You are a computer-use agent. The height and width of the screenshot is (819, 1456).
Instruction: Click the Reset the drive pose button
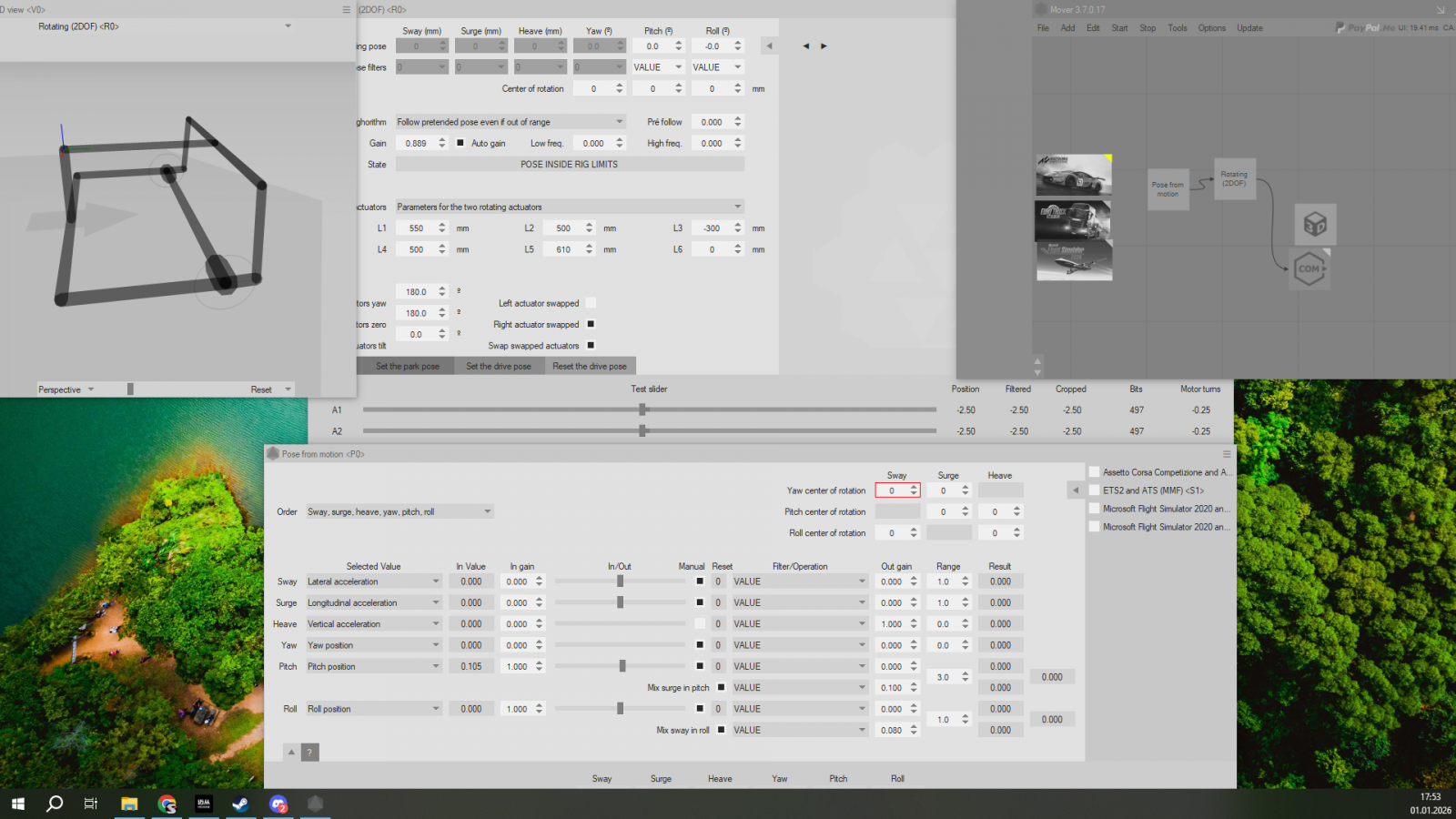tap(590, 366)
